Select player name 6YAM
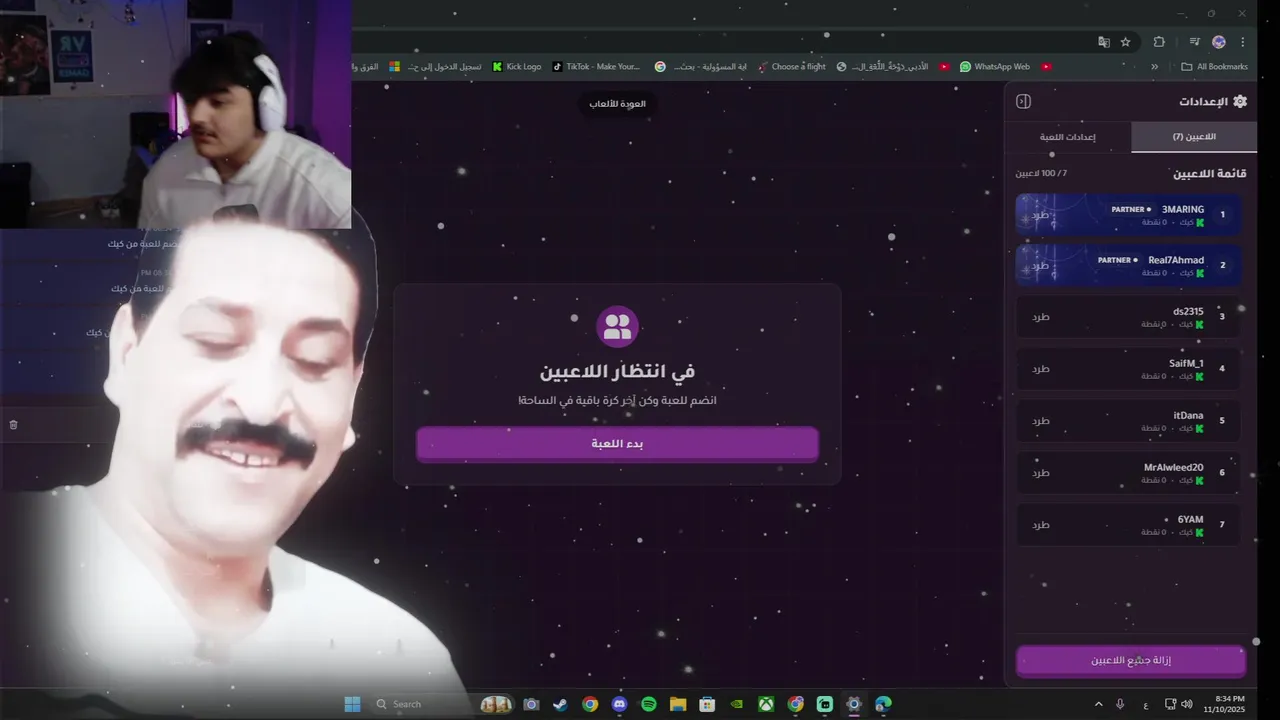The height and width of the screenshot is (720, 1280). click(1191, 520)
